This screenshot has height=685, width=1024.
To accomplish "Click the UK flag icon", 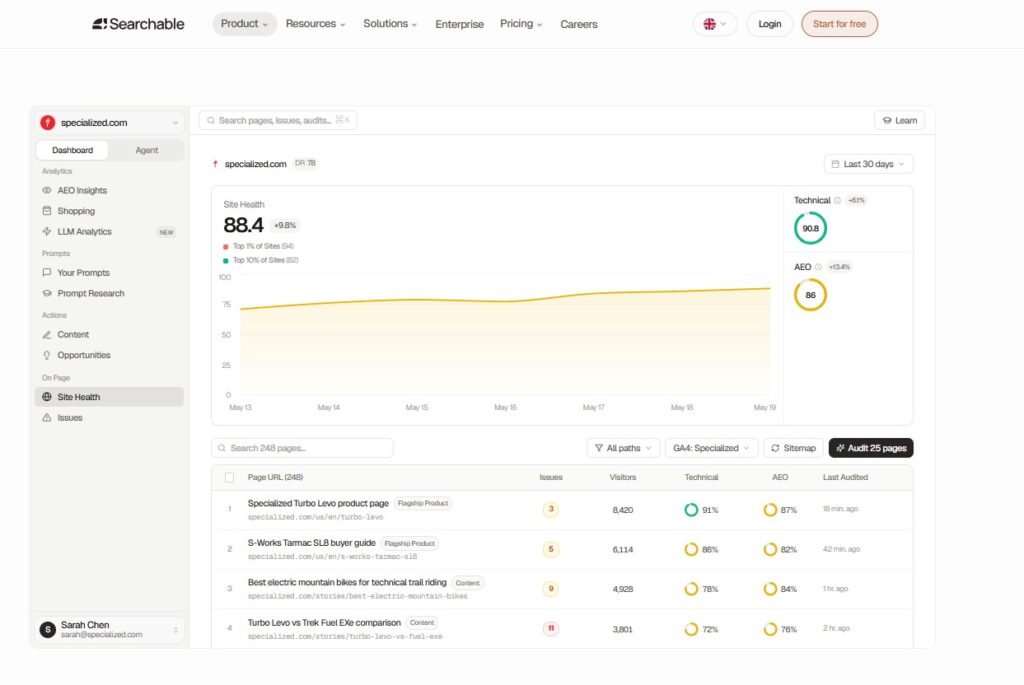I will pos(710,24).
